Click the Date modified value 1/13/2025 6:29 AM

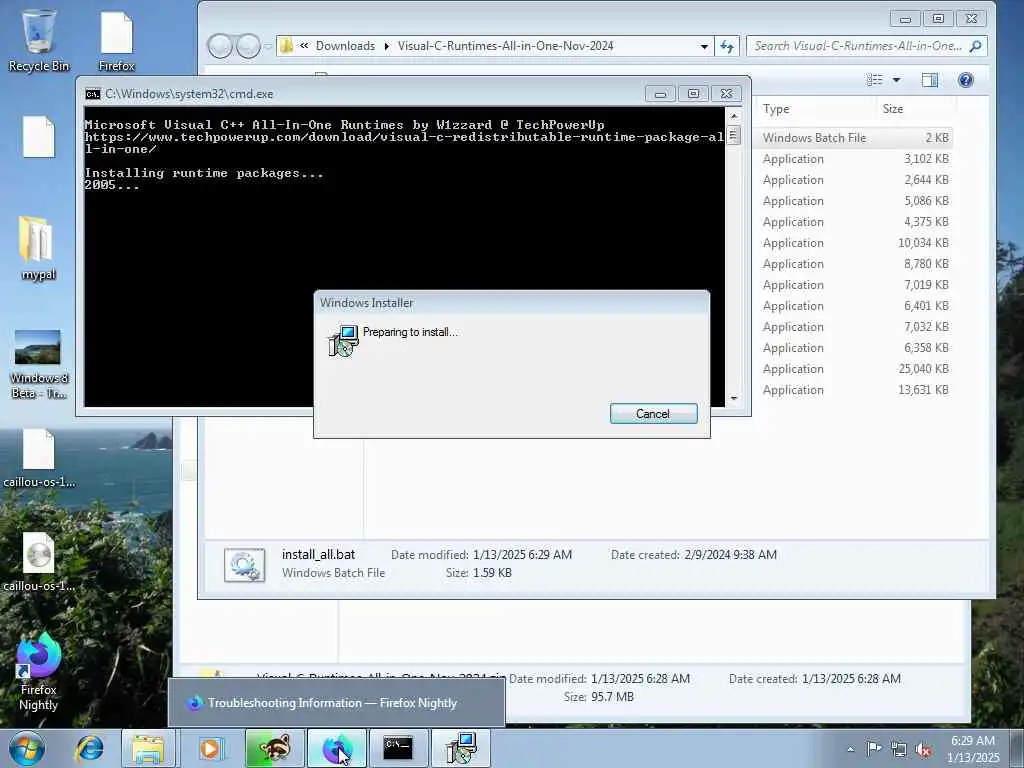click(x=522, y=554)
